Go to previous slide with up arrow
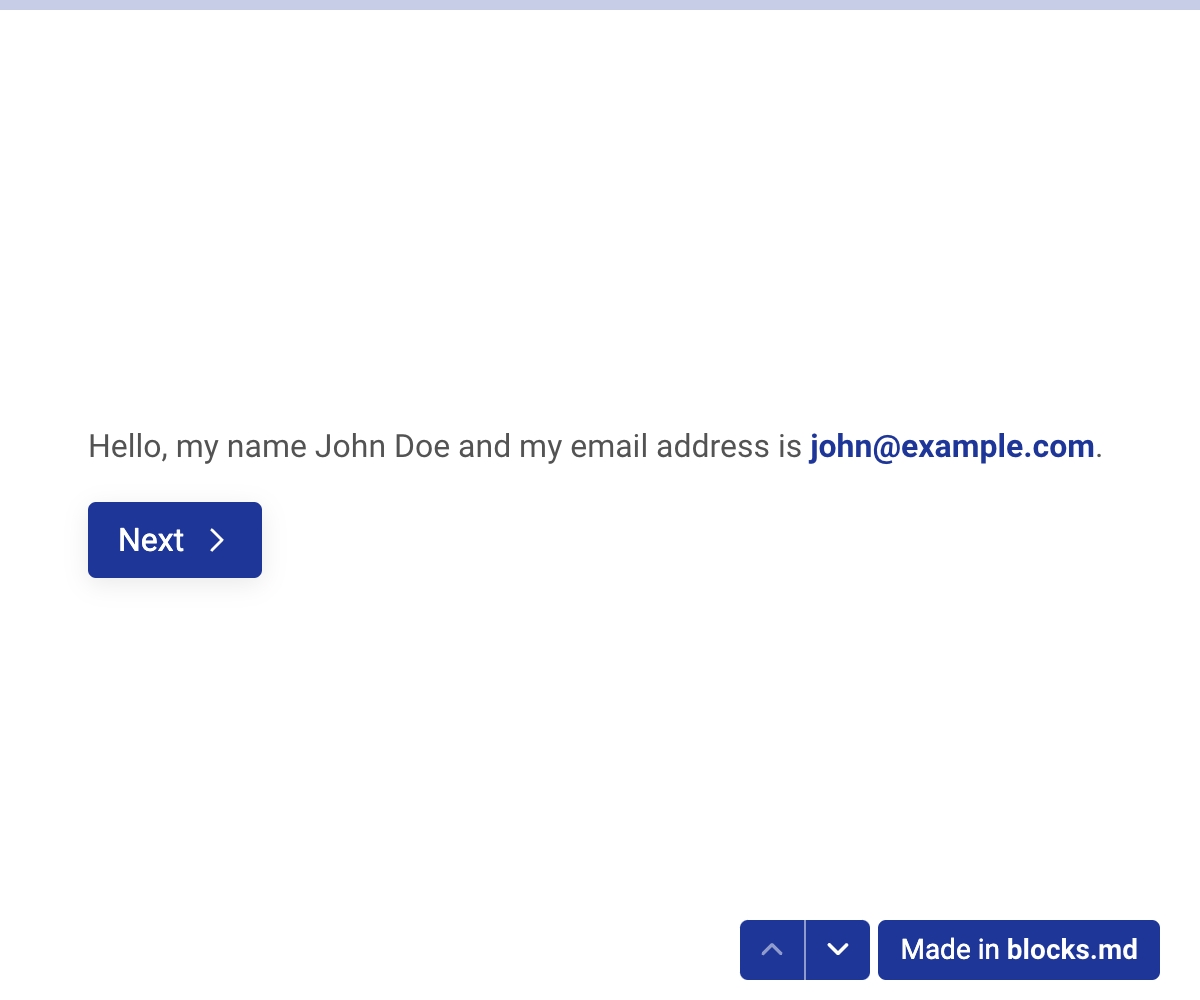 pos(772,949)
